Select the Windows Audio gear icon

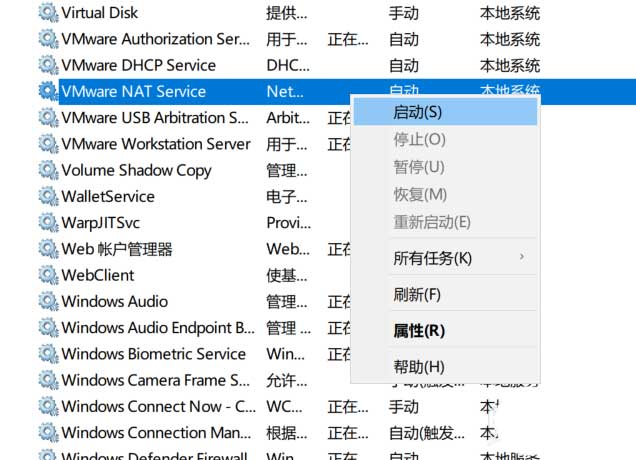tap(48, 301)
